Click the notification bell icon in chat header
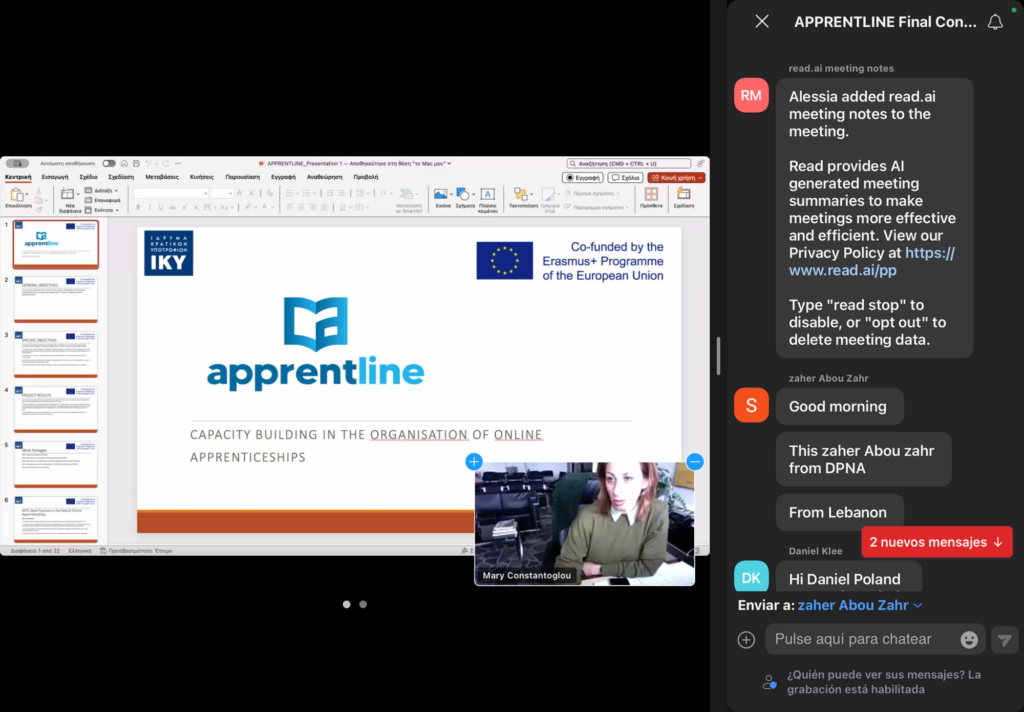 tap(995, 21)
